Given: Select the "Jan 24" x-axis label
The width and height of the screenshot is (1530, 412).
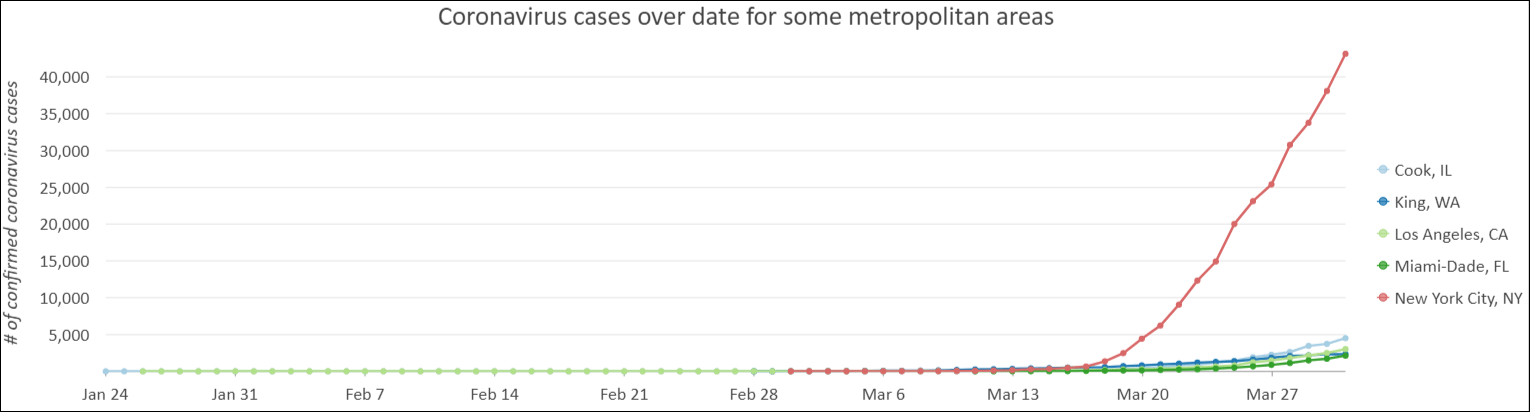Looking at the screenshot, I should [105, 395].
